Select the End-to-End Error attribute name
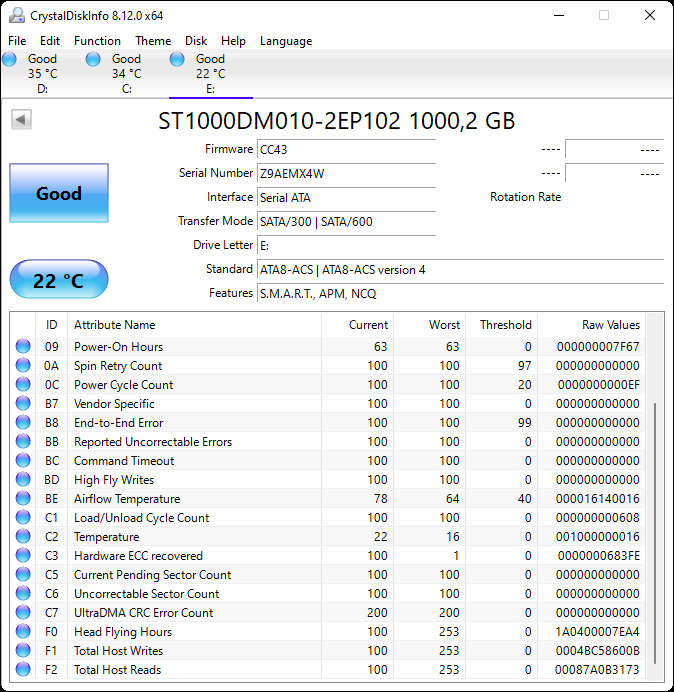674x692 pixels. (x=118, y=423)
